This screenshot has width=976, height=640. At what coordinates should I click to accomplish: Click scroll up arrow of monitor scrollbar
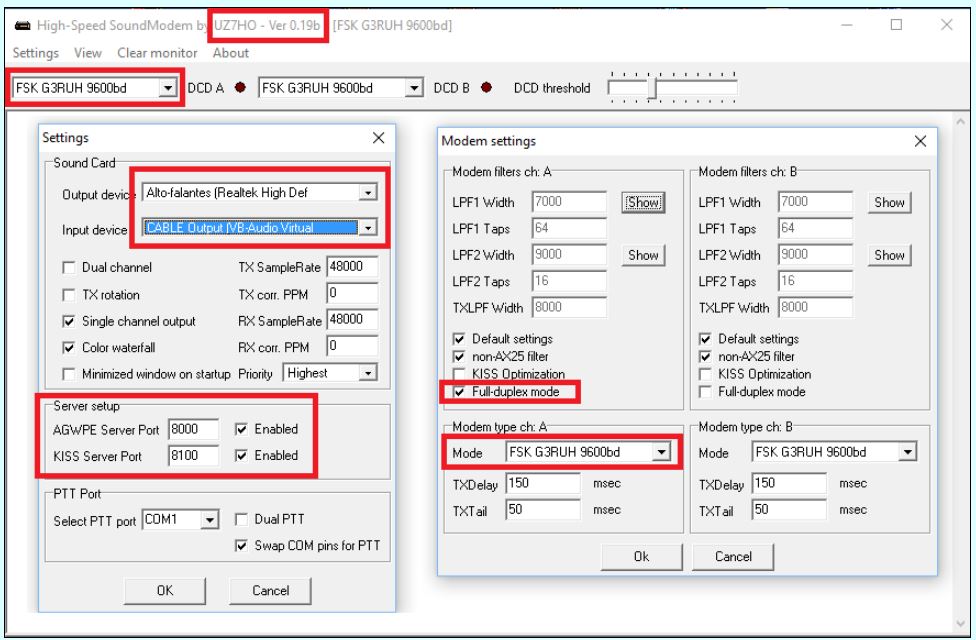tap(960, 122)
